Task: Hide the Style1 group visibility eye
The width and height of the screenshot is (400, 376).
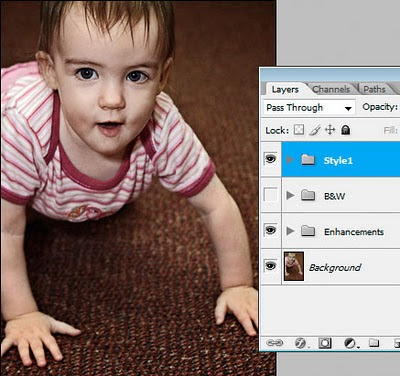Action: coord(270,159)
